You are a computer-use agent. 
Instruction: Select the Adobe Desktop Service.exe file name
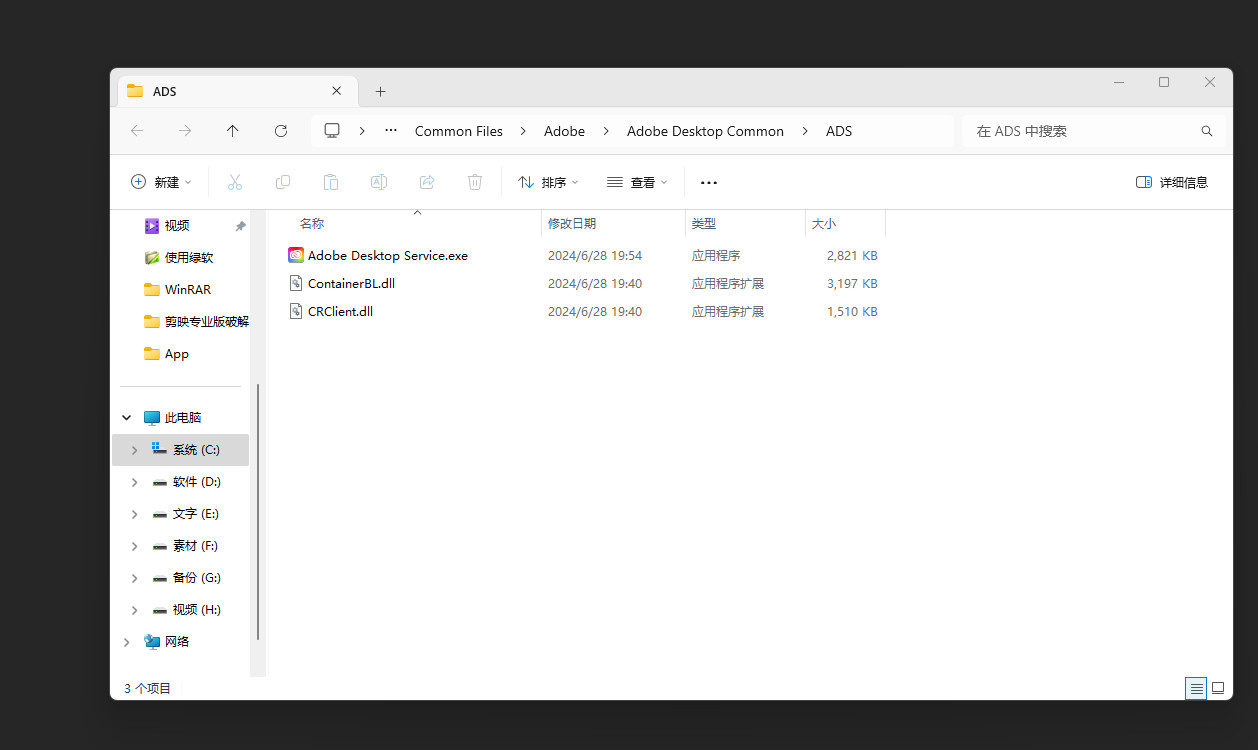pos(388,256)
